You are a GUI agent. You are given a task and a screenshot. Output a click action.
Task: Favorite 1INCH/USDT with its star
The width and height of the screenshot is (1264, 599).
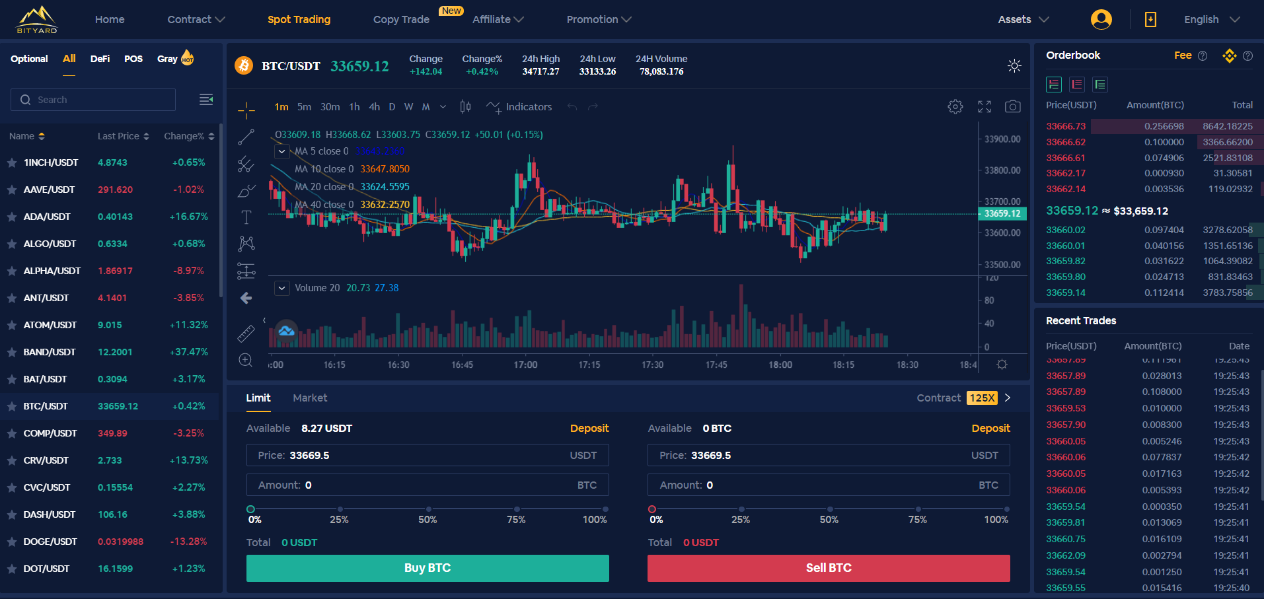(x=12, y=162)
